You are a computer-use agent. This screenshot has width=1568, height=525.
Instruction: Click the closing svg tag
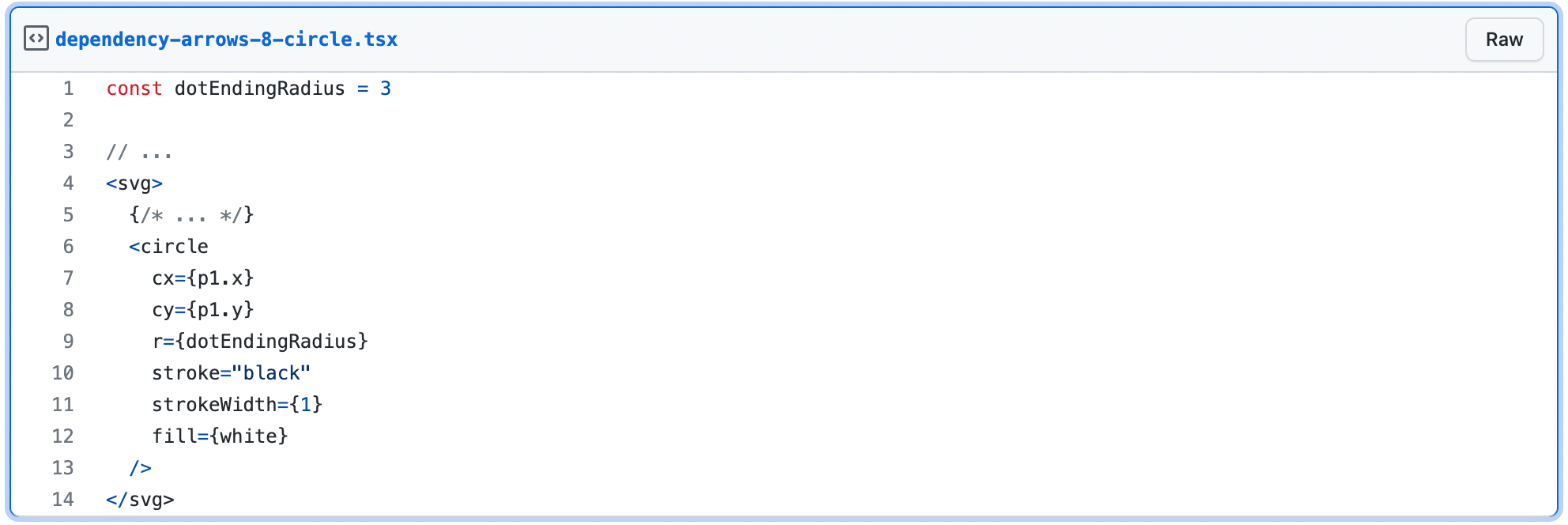140,500
